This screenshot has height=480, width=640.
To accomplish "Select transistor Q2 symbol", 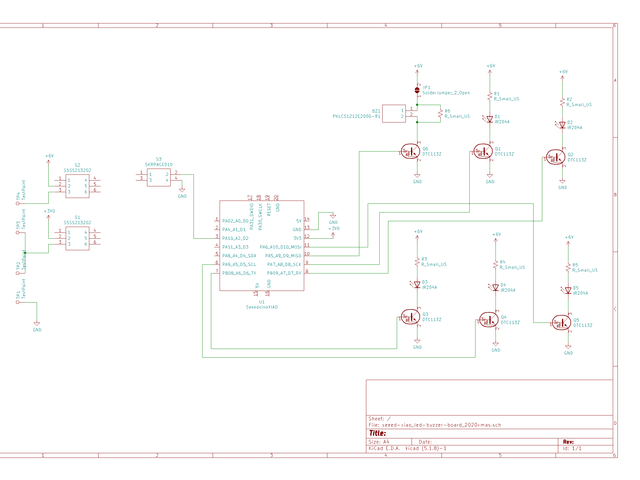I will tap(555, 157).
